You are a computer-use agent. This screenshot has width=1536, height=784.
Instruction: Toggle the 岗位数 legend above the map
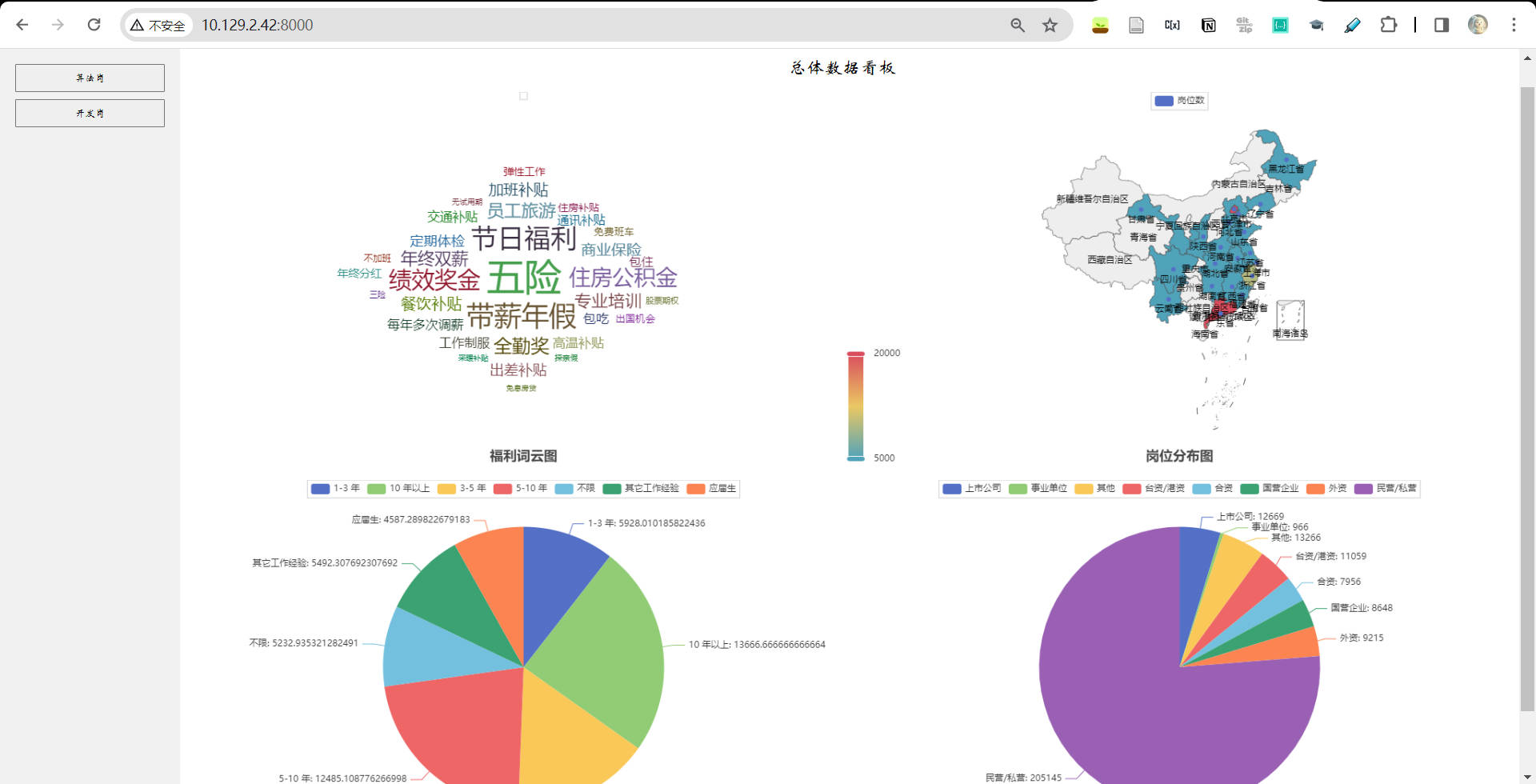(1179, 100)
